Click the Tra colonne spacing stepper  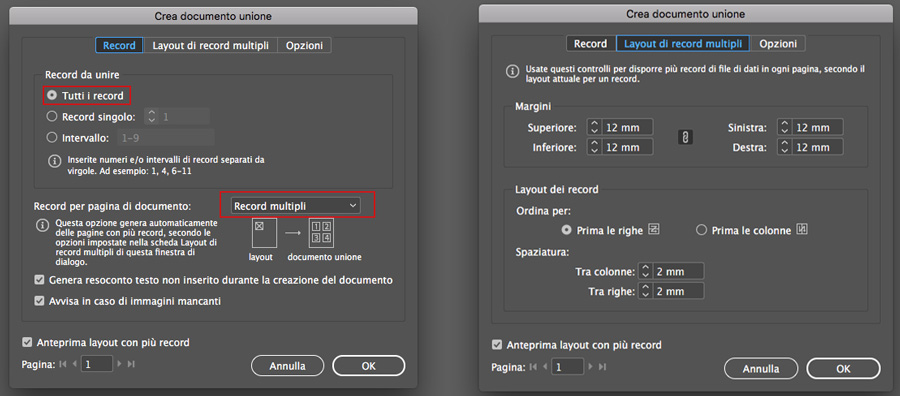click(645, 271)
